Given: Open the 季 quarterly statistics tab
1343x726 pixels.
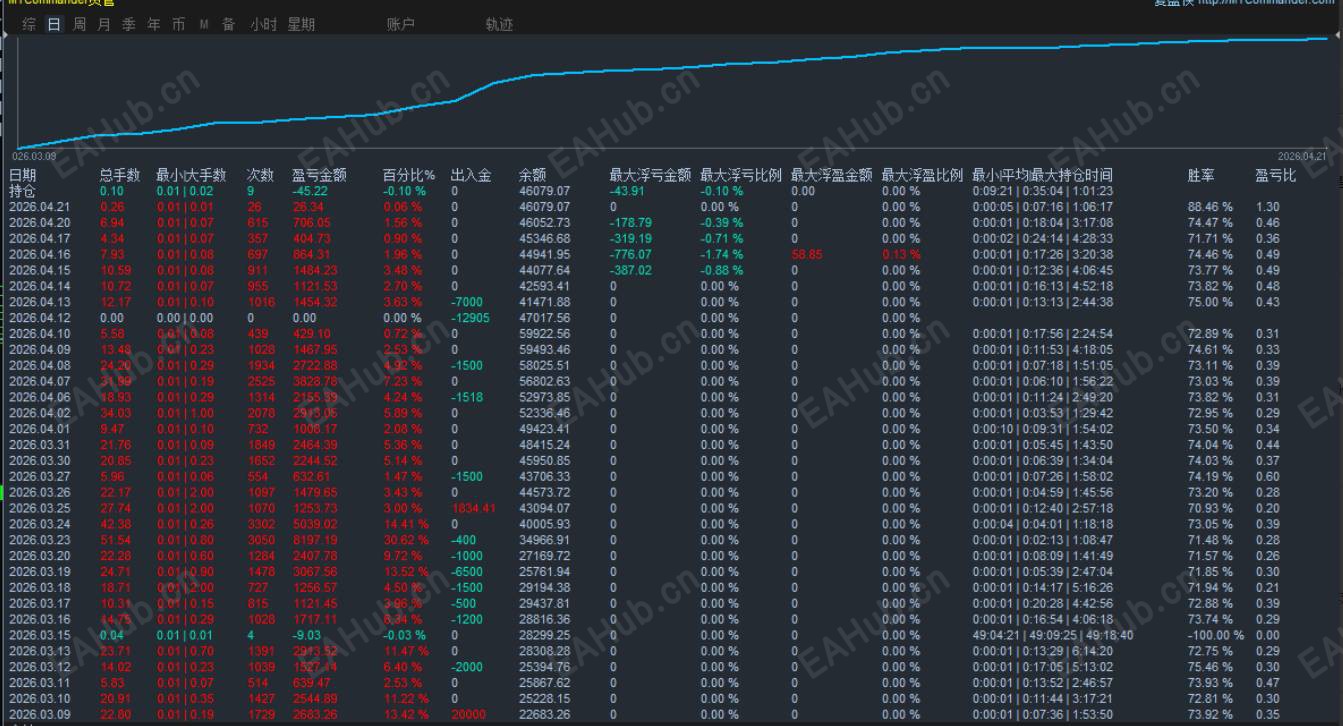Looking at the screenshot, I should [129, 24].
